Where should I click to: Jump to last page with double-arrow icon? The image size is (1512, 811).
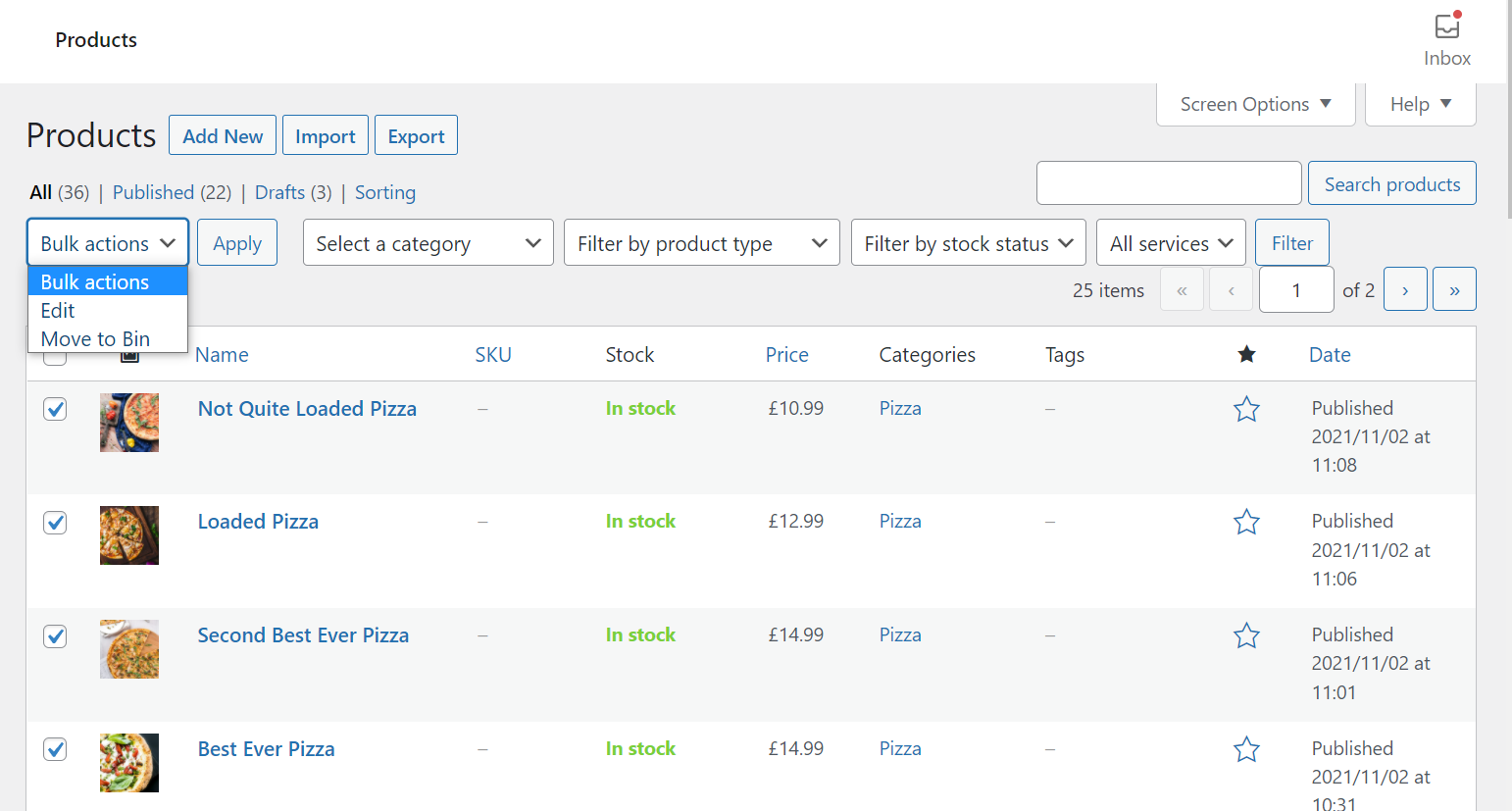pyautogui.click(x=1454, y=288)
